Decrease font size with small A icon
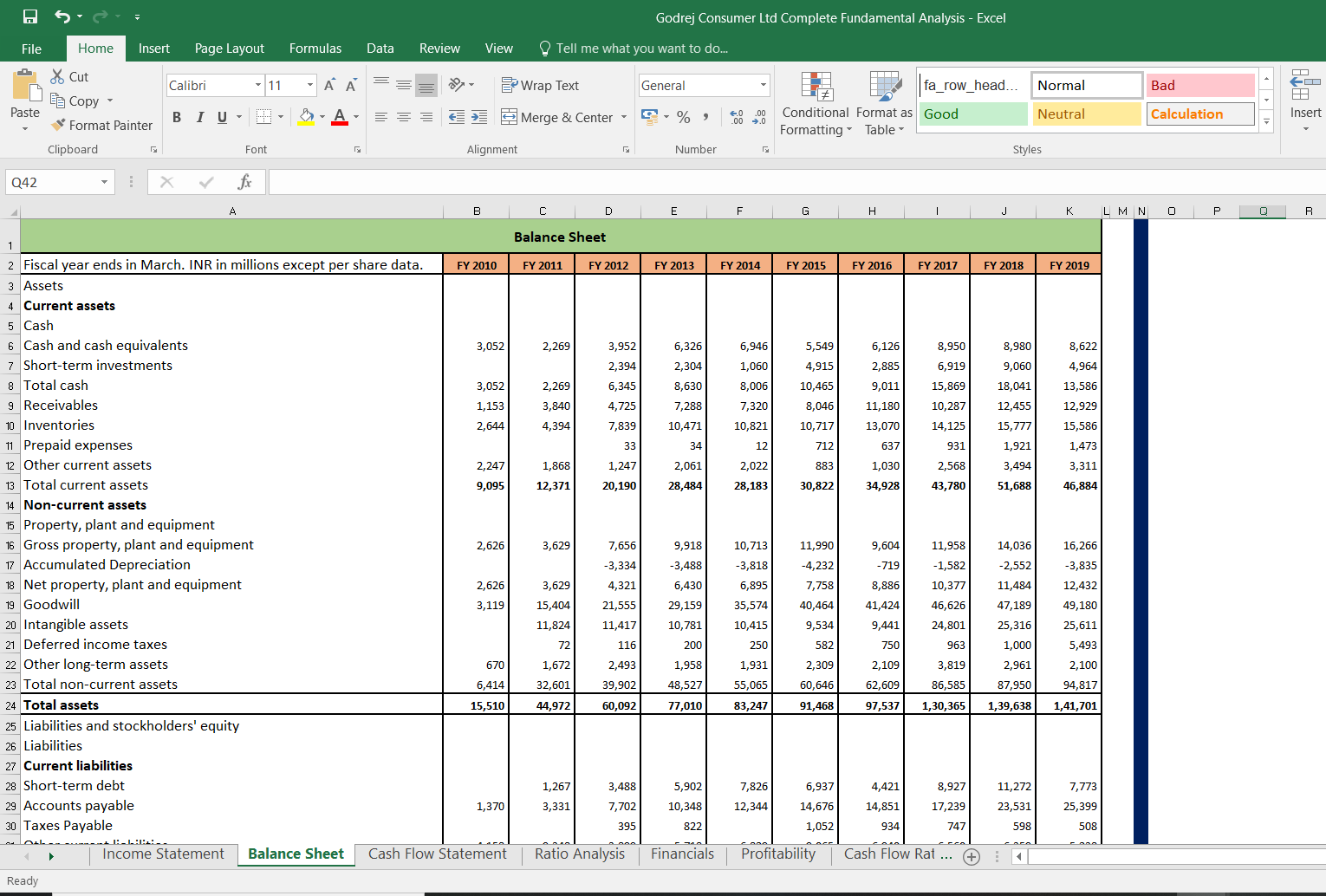 [351, 85]
